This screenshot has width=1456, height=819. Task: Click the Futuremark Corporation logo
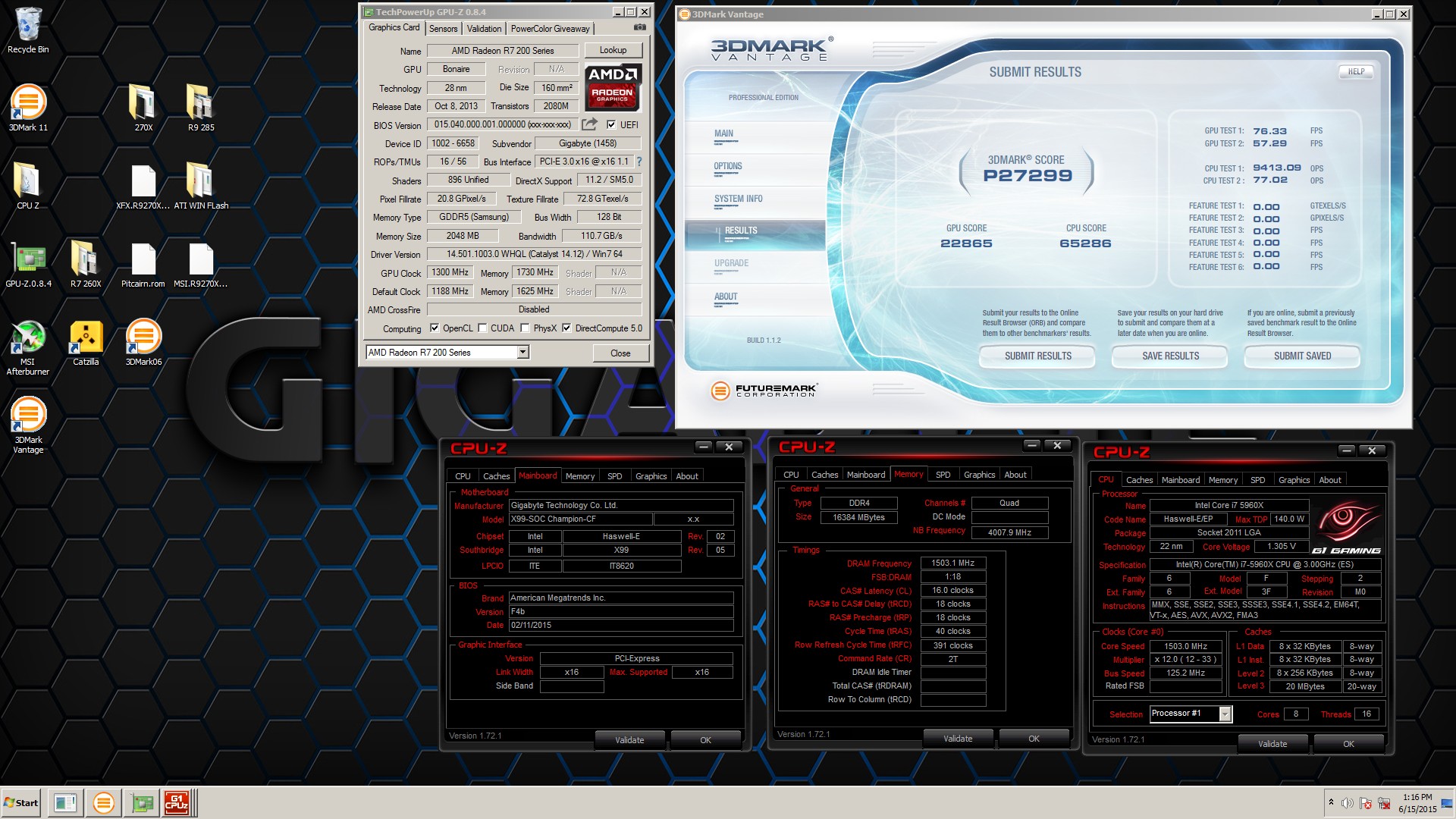tap(764, 391)
